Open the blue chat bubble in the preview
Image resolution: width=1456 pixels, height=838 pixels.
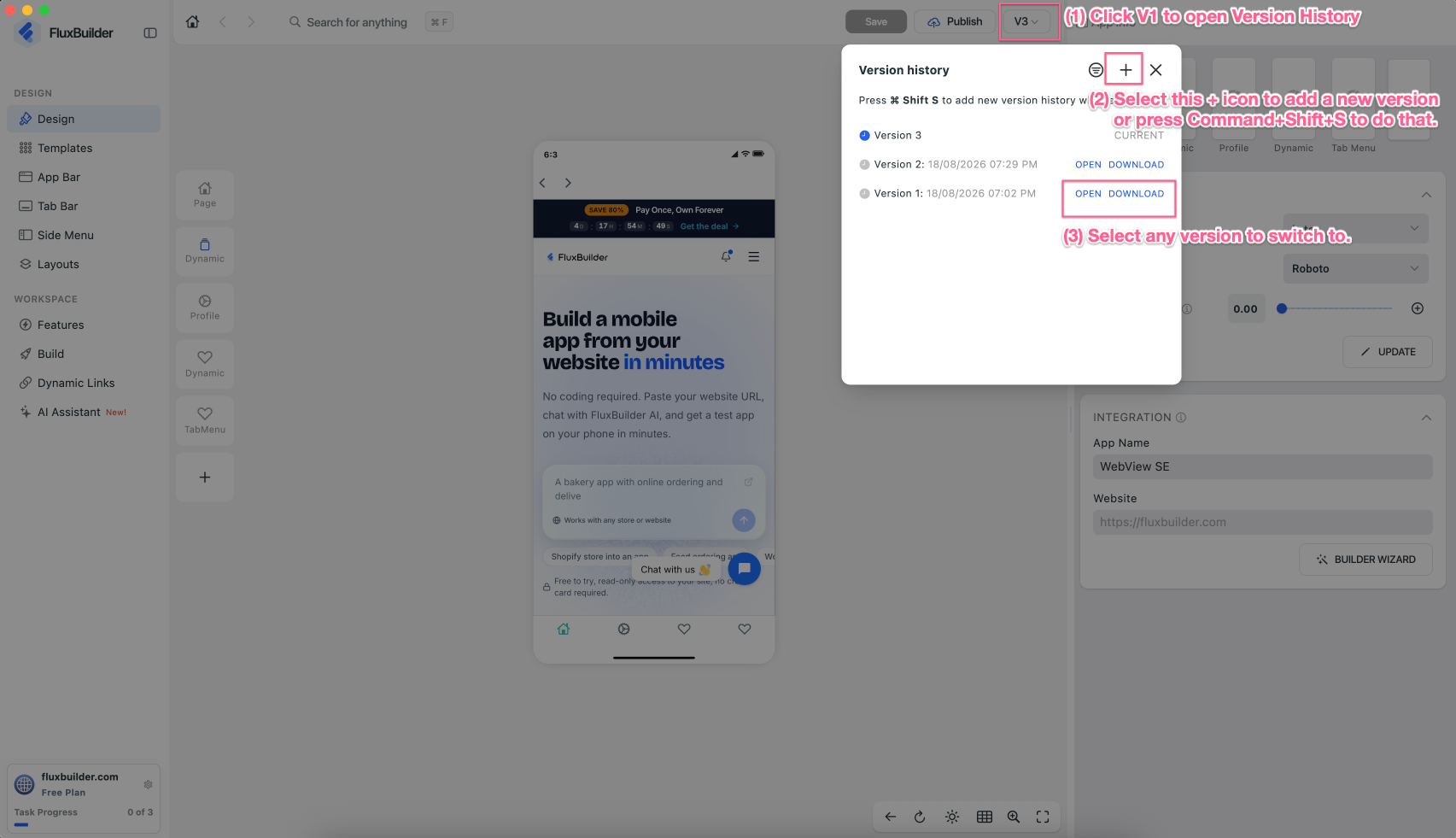[x=745, y=568]
